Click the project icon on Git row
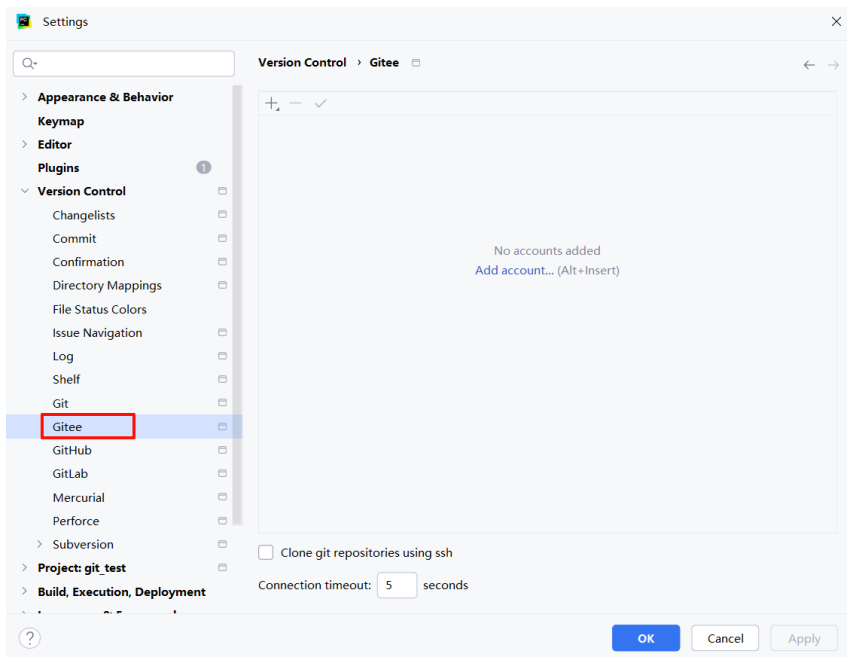 point(222,403)
